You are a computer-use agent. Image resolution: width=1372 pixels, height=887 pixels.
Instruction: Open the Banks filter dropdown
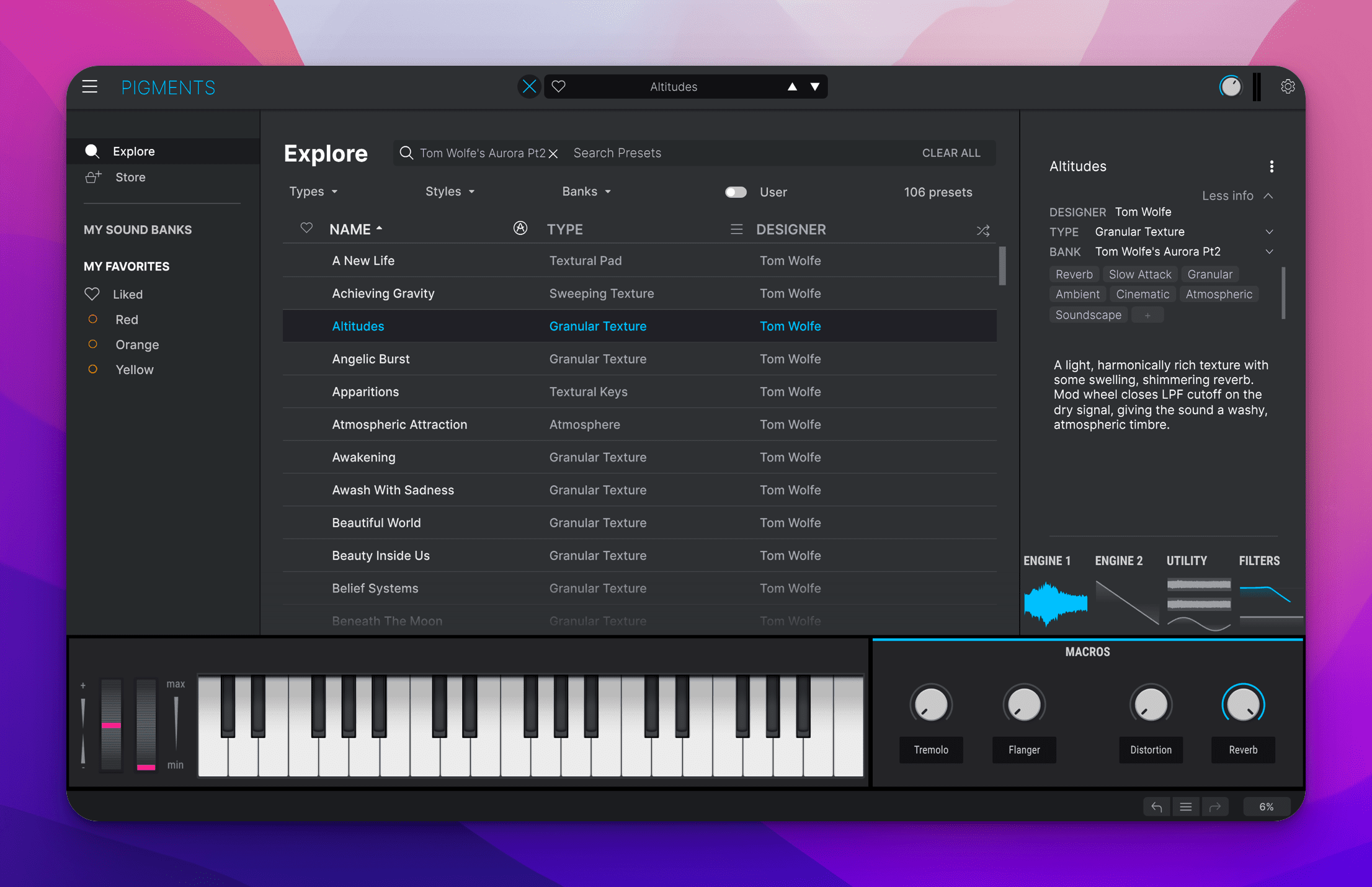(586, 192)
